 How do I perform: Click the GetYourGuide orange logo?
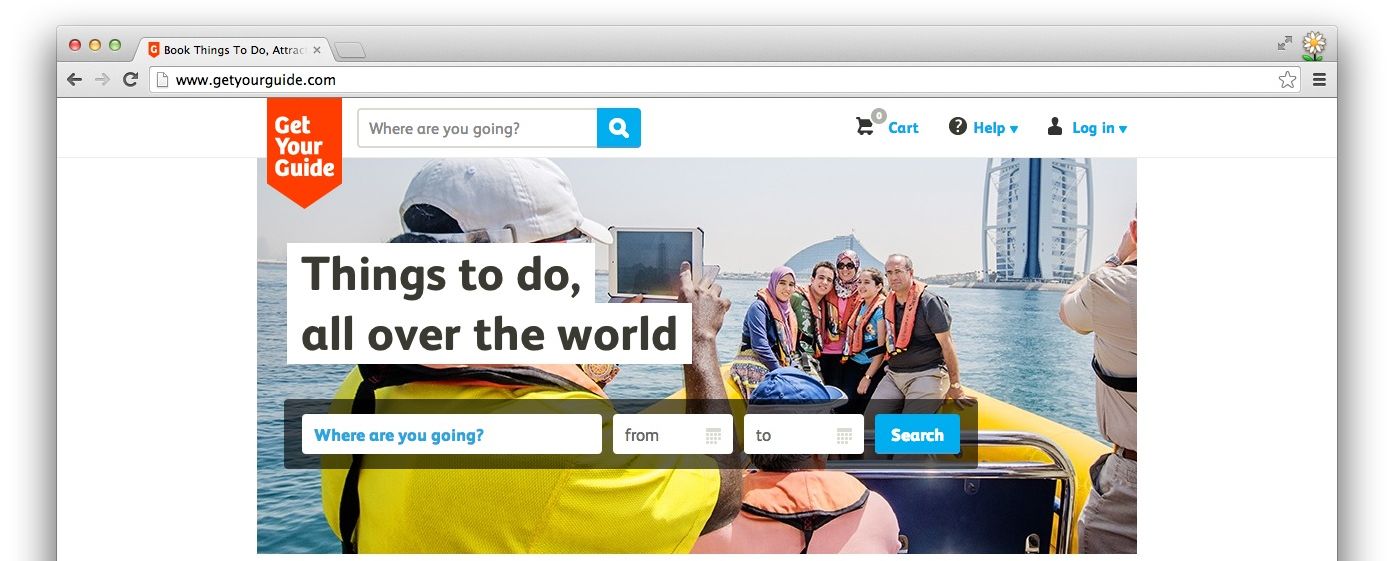[x=304, y=152]
